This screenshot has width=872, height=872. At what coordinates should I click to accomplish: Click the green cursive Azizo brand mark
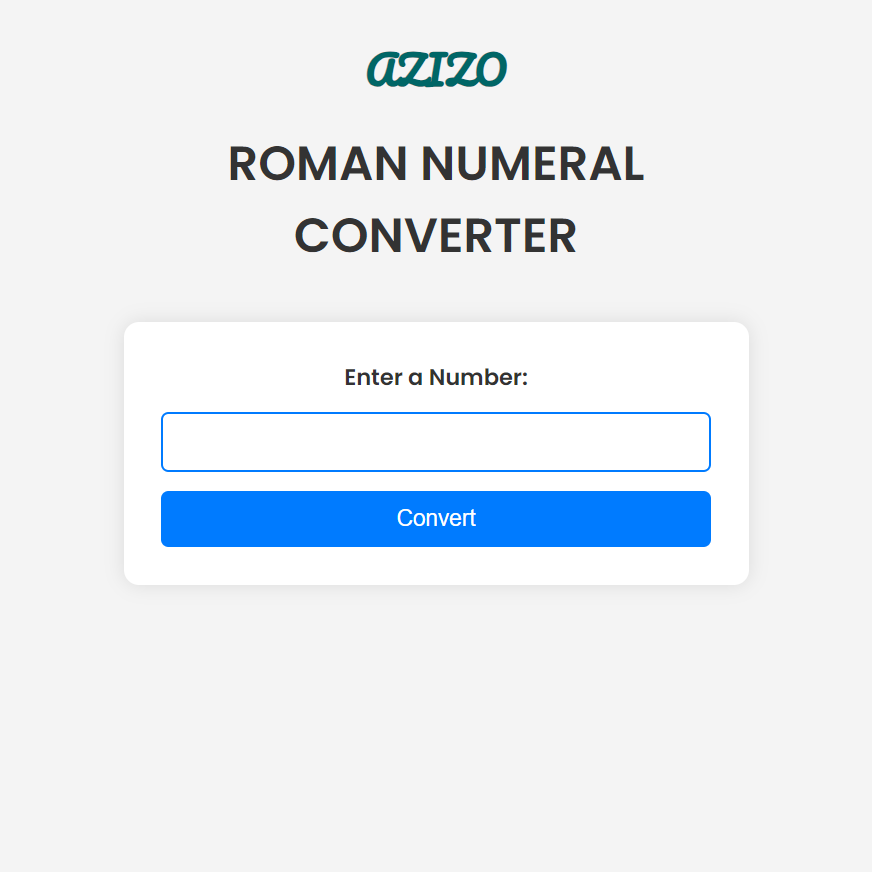click(x=436, y=69)
